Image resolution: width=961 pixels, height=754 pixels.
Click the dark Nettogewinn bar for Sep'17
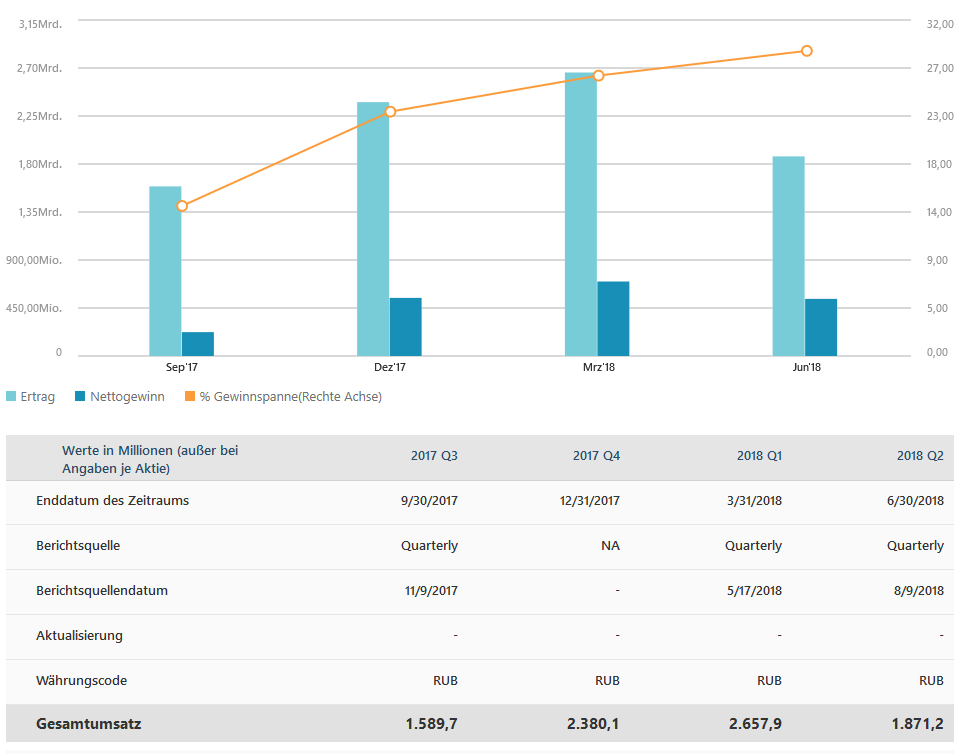pos(198,343)
